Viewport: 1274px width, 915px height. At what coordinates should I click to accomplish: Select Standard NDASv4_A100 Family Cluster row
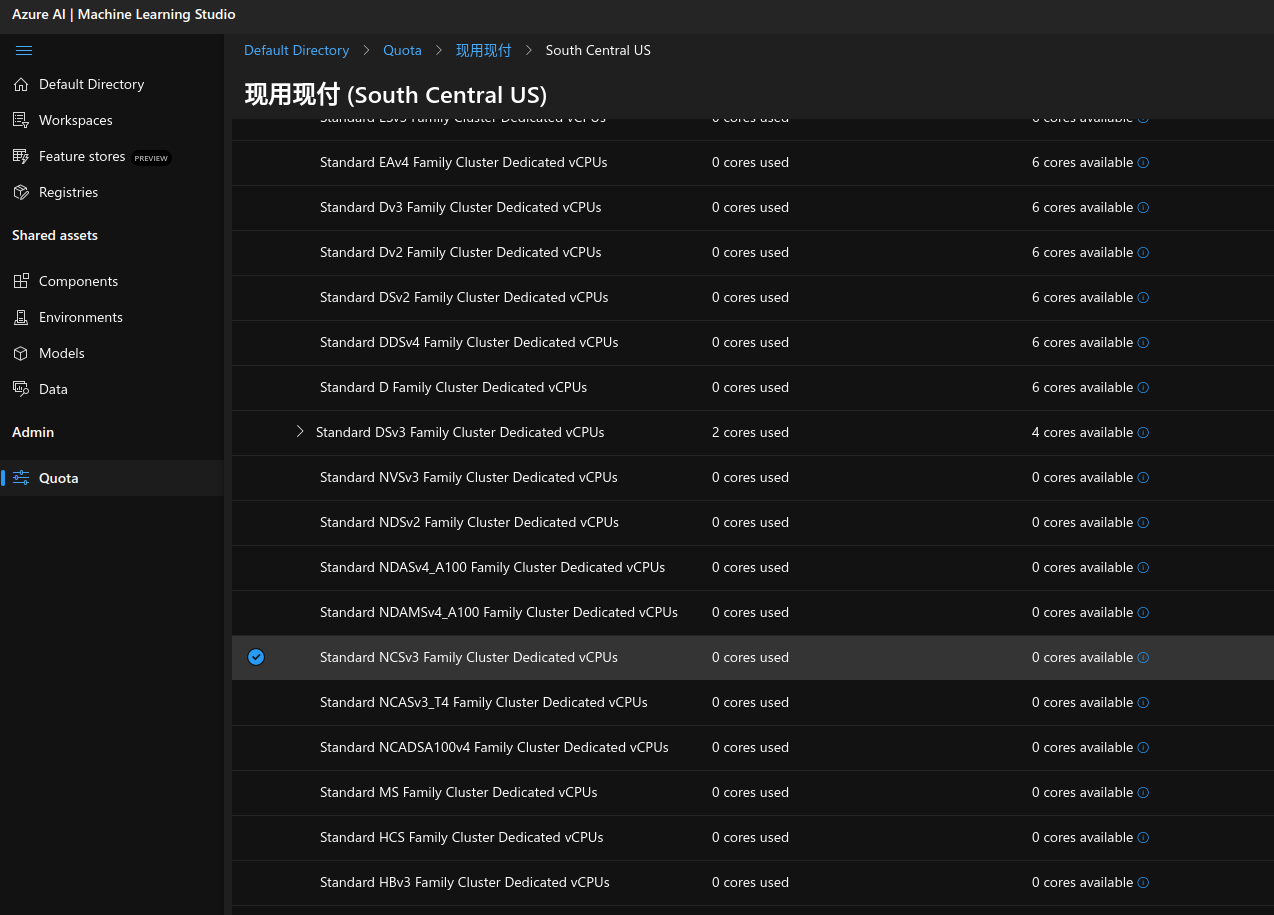tap(753, 567)
